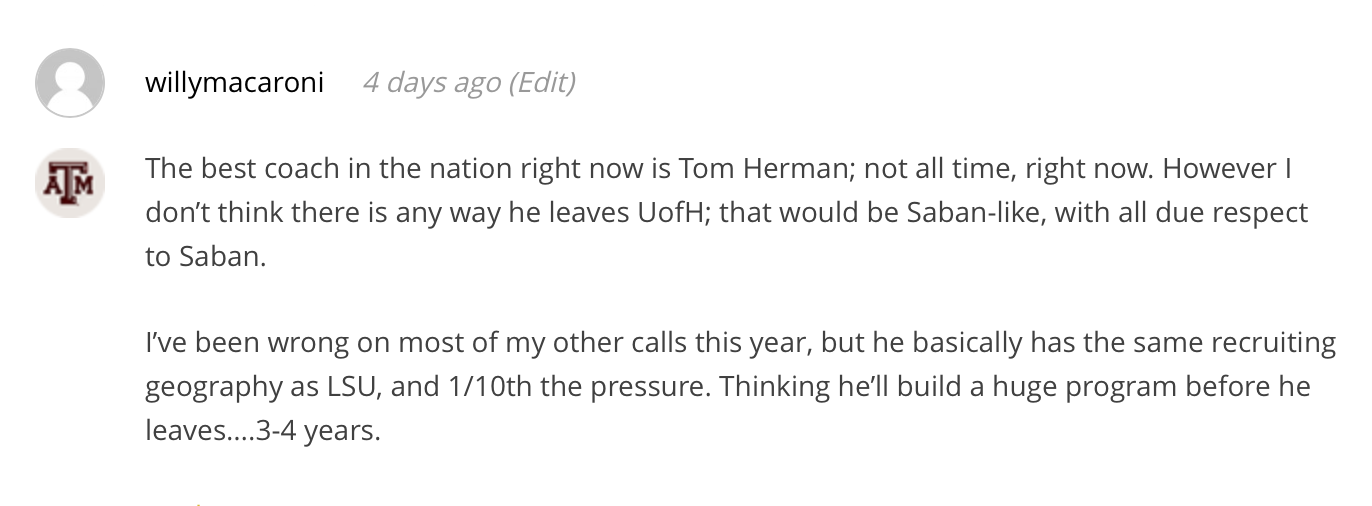Click the Edit link beside the timestamp
The image size is (1372, 506).
[x=543, y=82]
